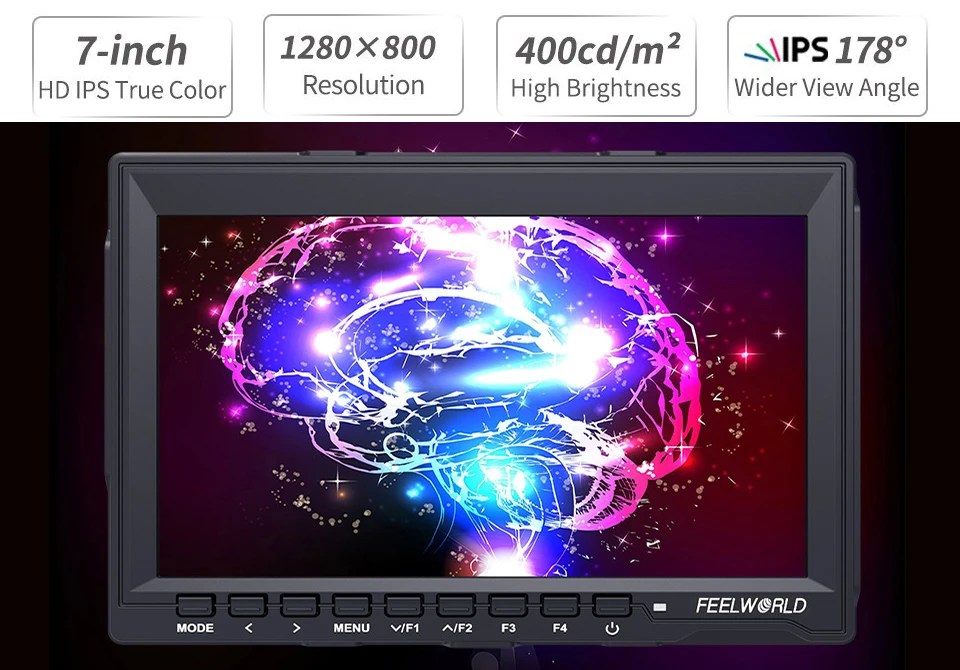Click the MODE button on the monitor
Screen dimensions: 960x670
(x=195, y=606)
